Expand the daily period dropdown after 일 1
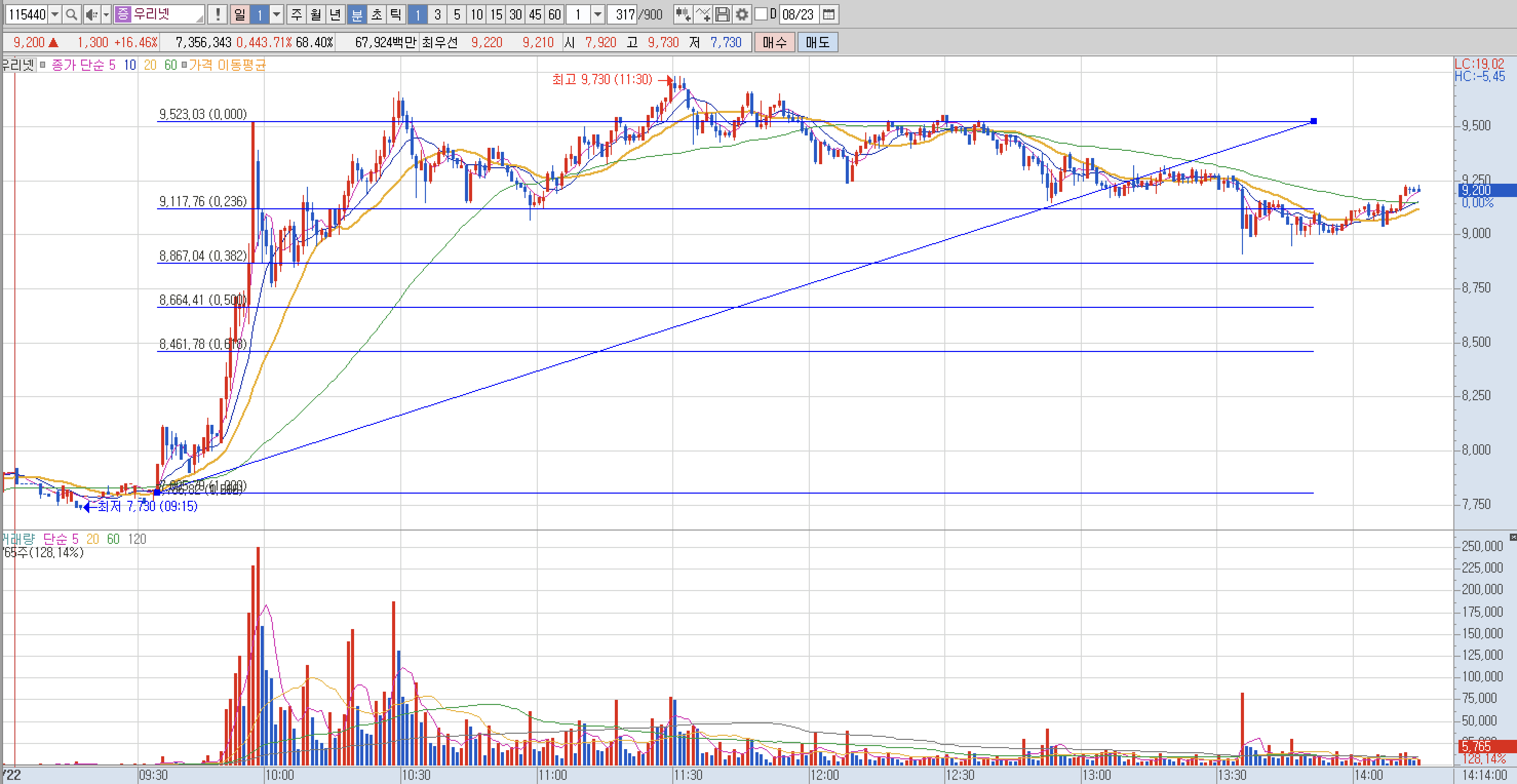Image resolution: width=1517 pixels, height=784 pixels. pyautogui.click(x=276, y=14)
